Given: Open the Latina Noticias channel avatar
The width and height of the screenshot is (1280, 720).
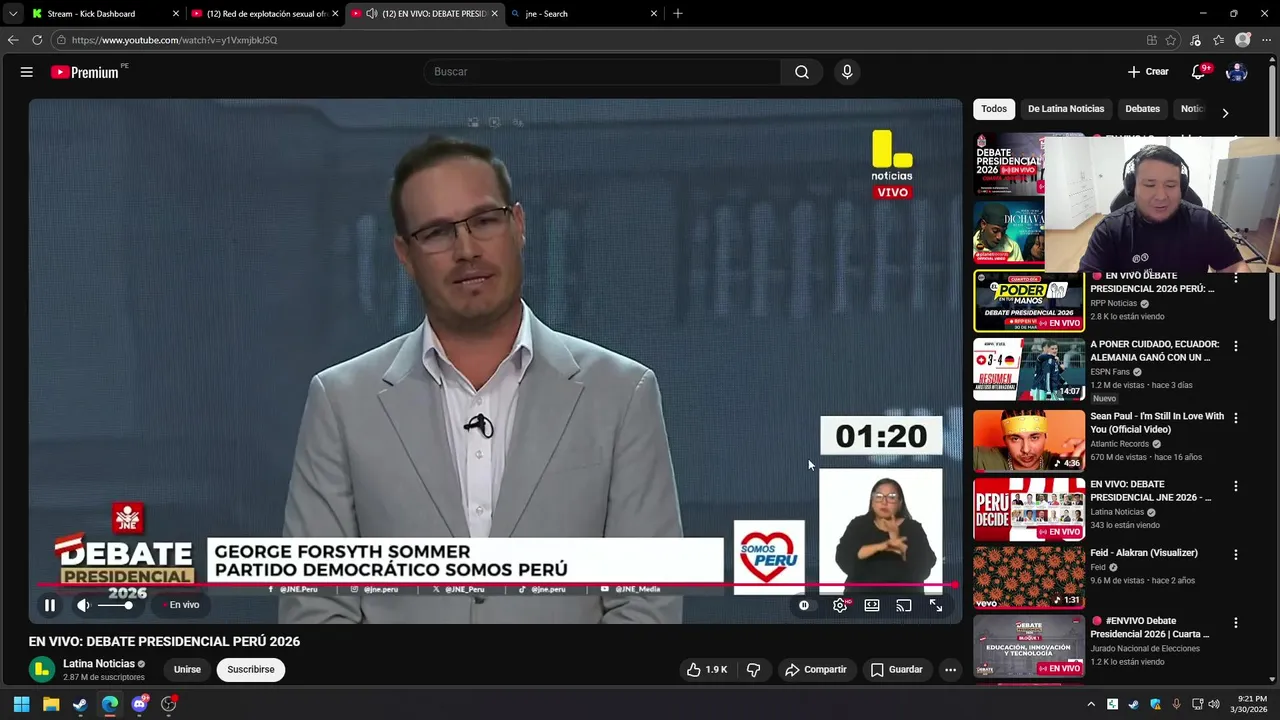Looking at the screenshot, I should point(41,670).
